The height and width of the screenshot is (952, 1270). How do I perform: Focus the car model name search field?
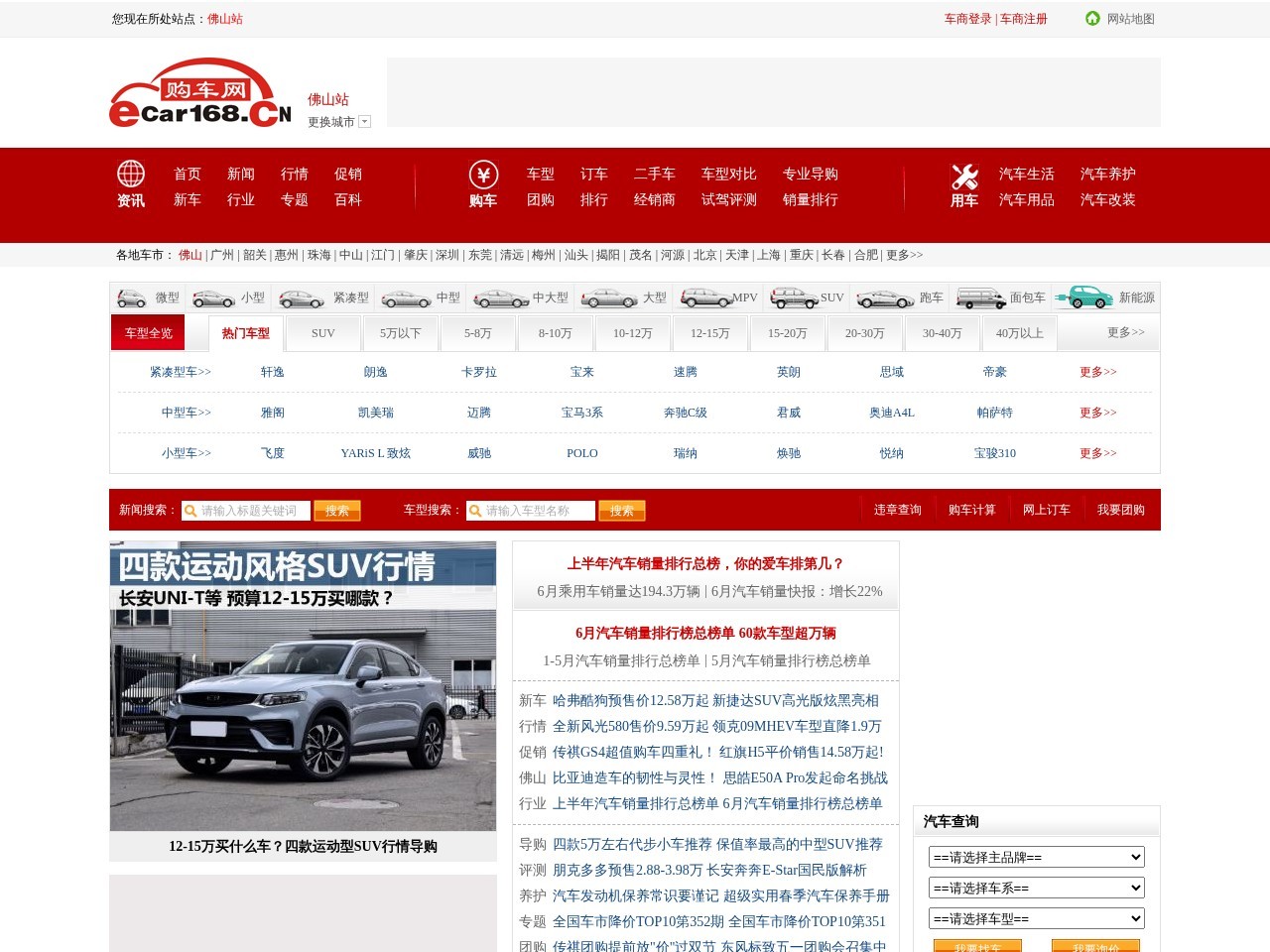pos(531,511)
